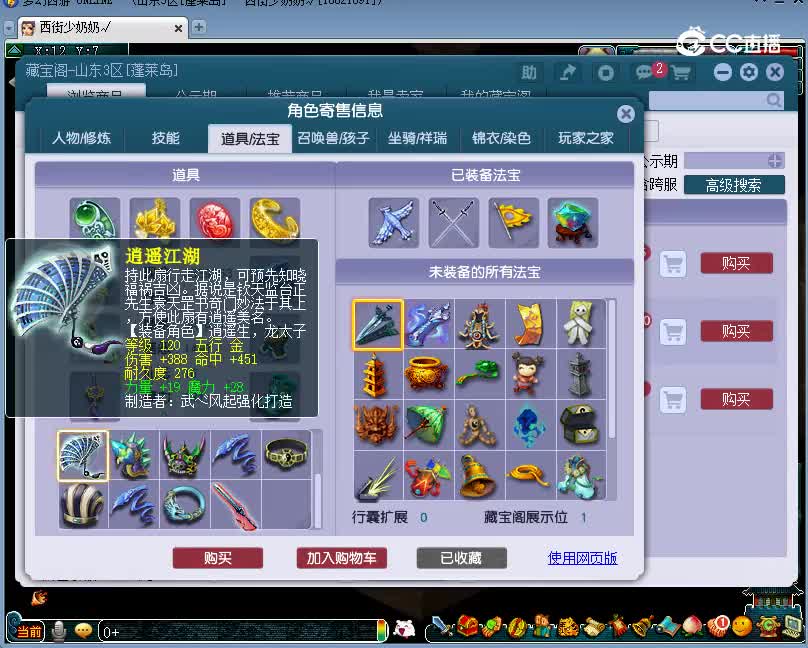This screenshot has width=808, height=648.
Task: Click the 当前 chat channel button
Action: [x=29, y=632]
